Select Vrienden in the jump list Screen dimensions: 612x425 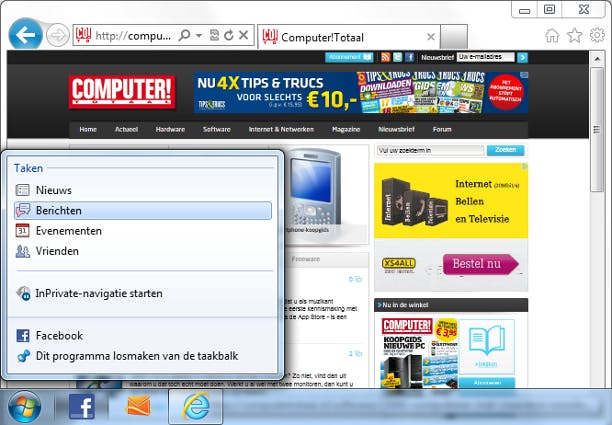[143, 251]
